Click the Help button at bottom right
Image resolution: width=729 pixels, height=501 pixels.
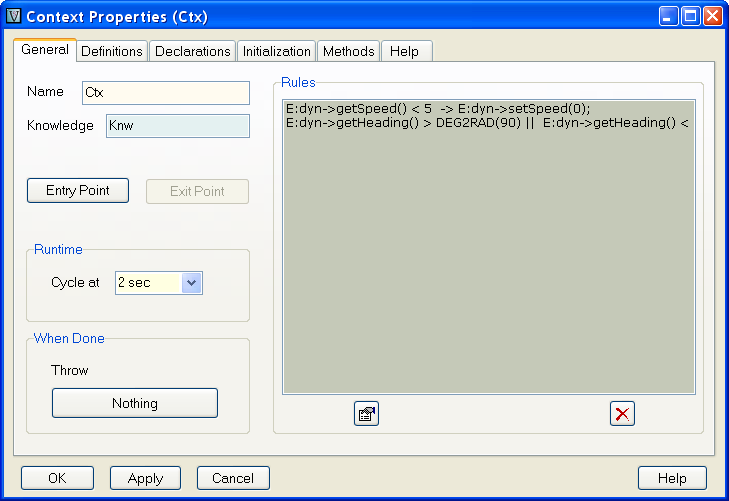click(x=672, y=478)
